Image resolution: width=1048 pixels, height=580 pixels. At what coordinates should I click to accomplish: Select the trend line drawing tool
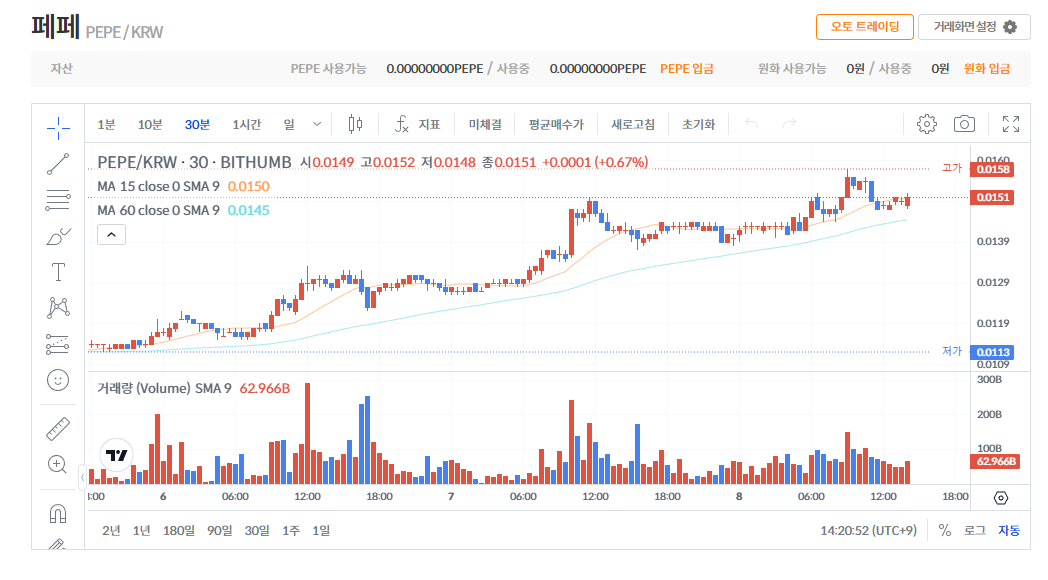click(58, 164)
